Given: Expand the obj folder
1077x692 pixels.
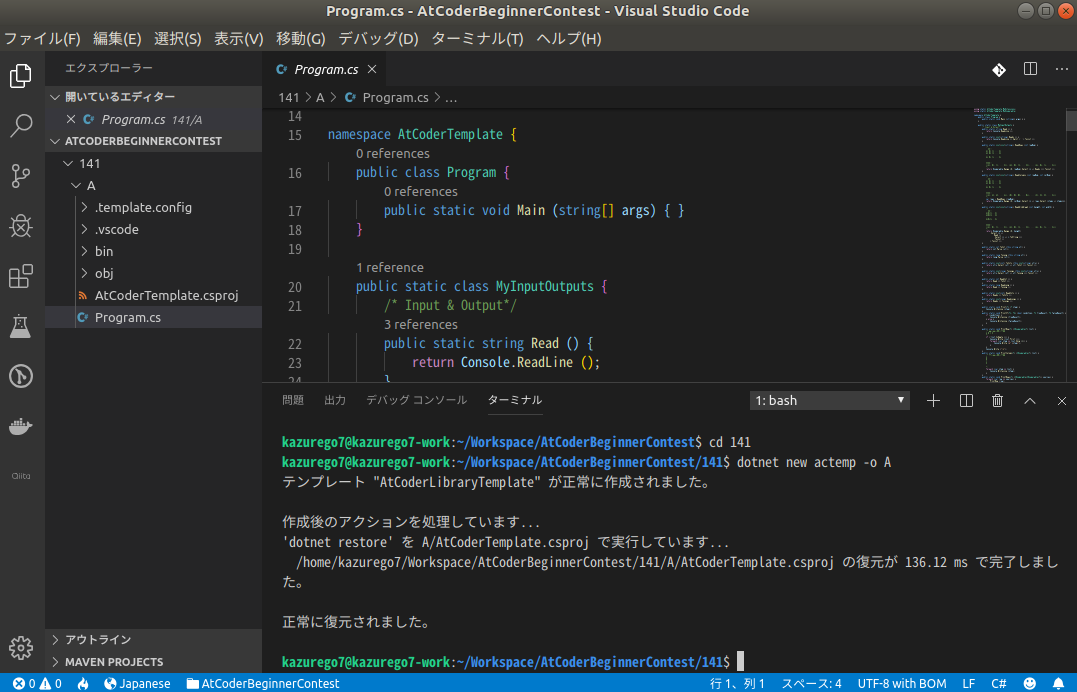Looking at the screenshot, I should pos(154,274).
